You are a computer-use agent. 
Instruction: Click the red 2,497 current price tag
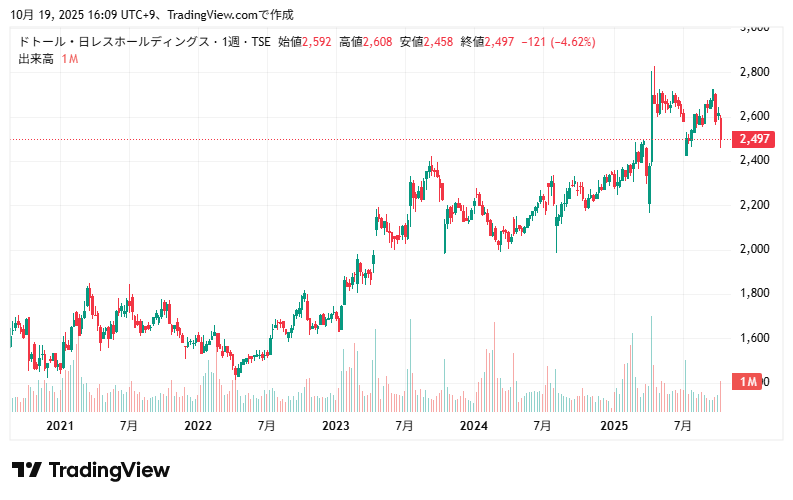point(753,139)
